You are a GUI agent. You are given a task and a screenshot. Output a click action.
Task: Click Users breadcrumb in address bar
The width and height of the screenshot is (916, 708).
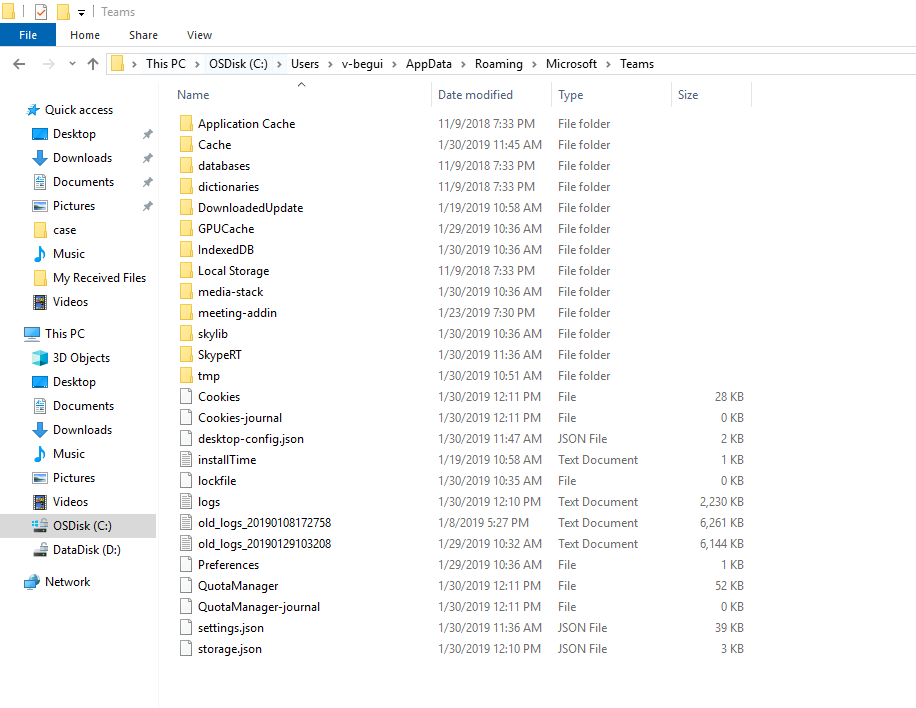coord(305,64)
